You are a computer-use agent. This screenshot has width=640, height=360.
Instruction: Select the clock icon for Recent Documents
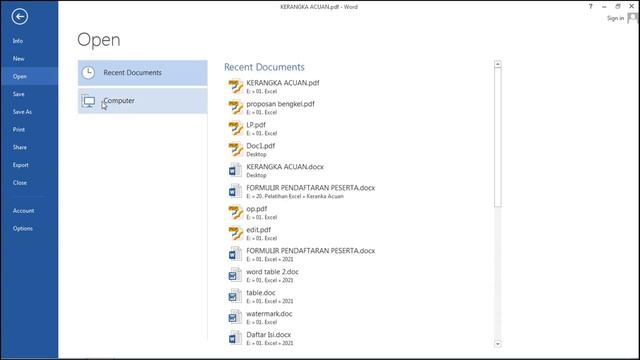(88, 73)
